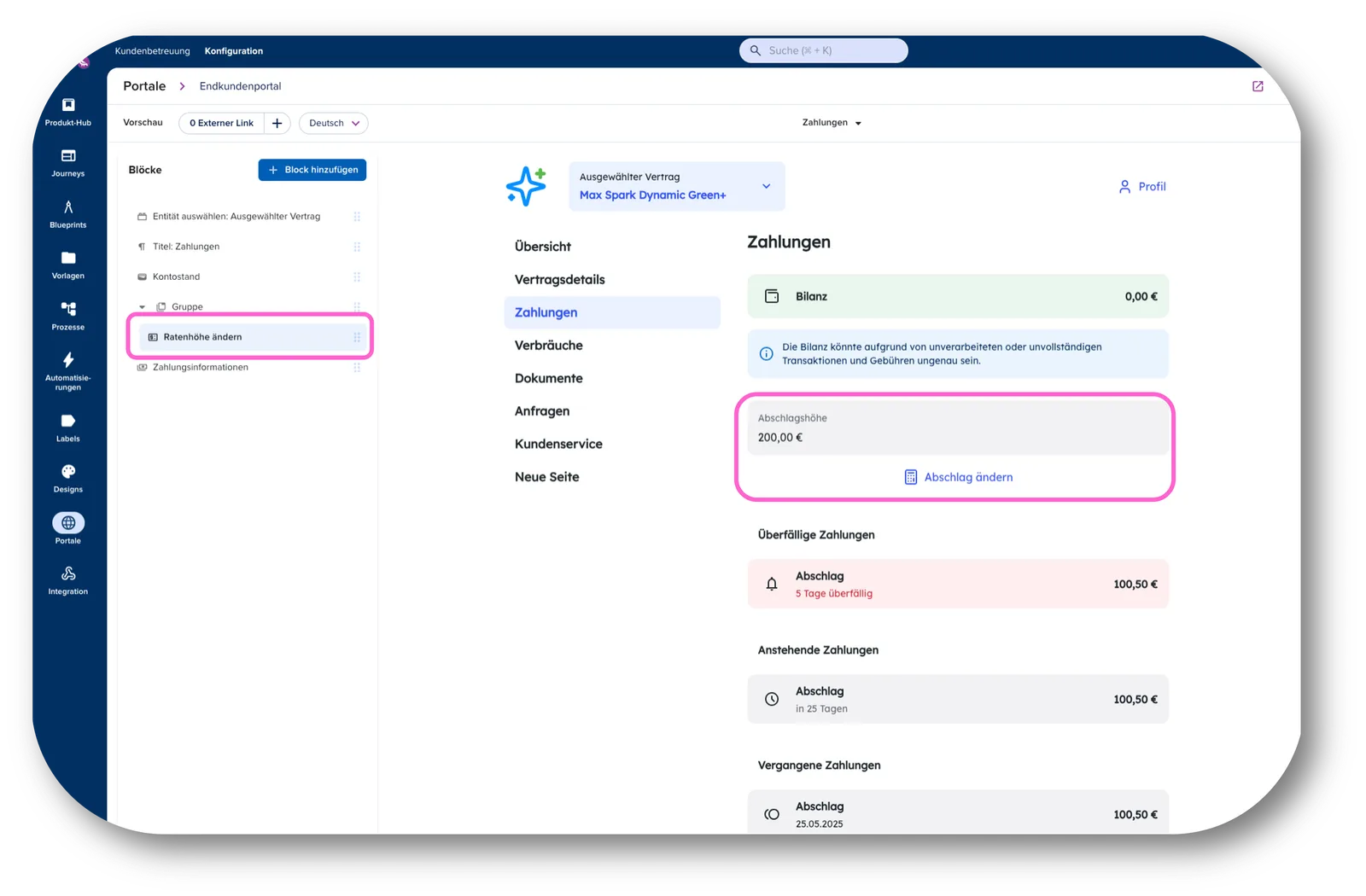The width and height of the screenshot is (1366, 896).
Task: Open Integration in sidebar
Action: (68, 580)
